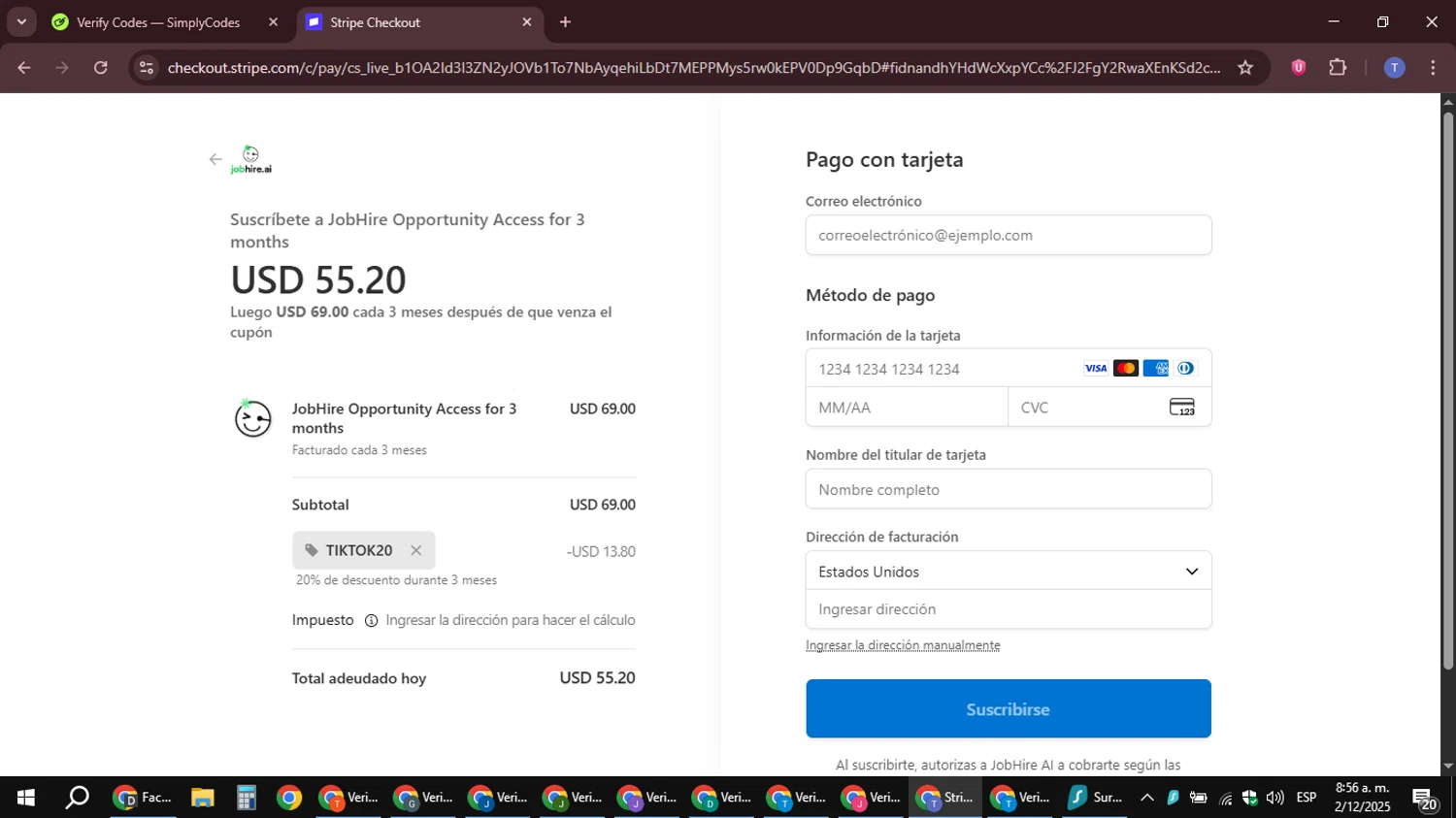Click the browser address bar URL
Image resolution: width=1456 pixels, height=818 pixels.
pos(693,67)
